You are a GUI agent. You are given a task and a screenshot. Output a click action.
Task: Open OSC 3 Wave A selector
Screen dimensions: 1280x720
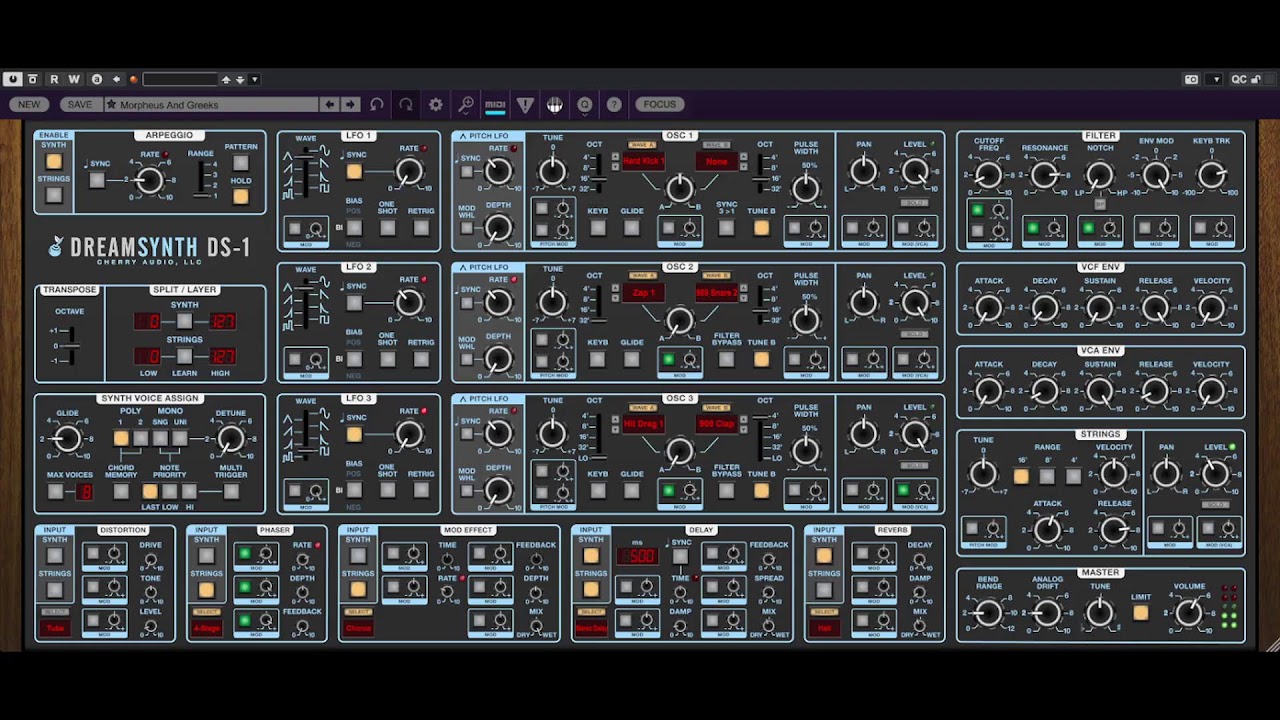point(643,424)
